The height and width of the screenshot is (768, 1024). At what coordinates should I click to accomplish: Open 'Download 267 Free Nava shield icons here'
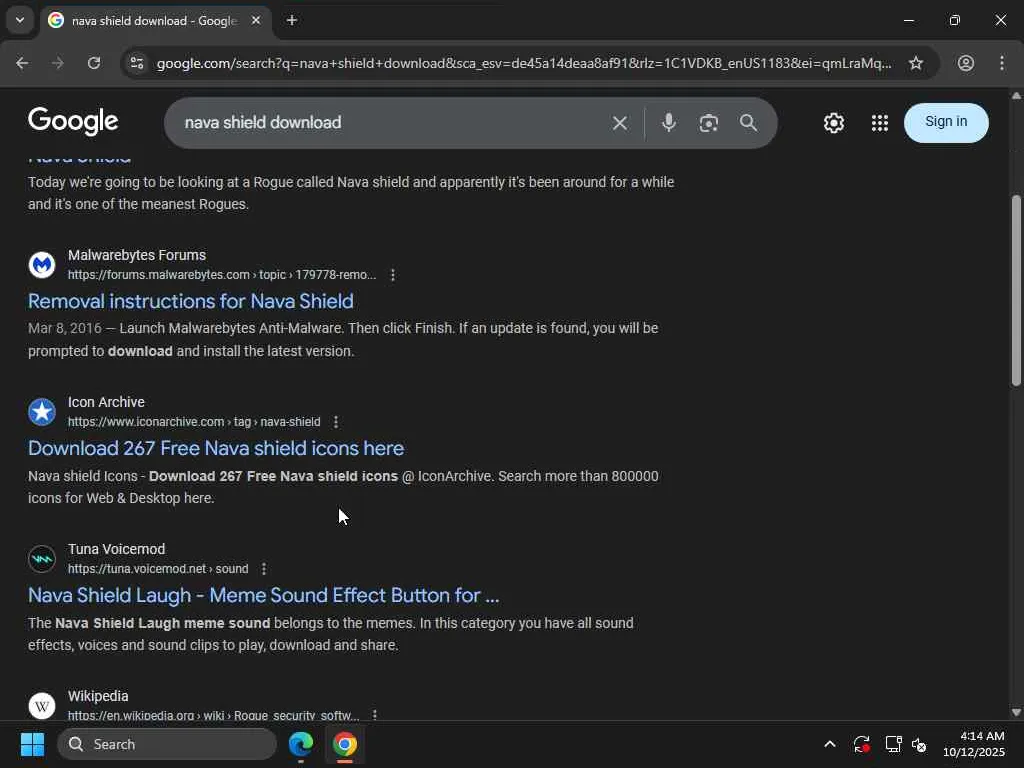click(x=216, y=448)
